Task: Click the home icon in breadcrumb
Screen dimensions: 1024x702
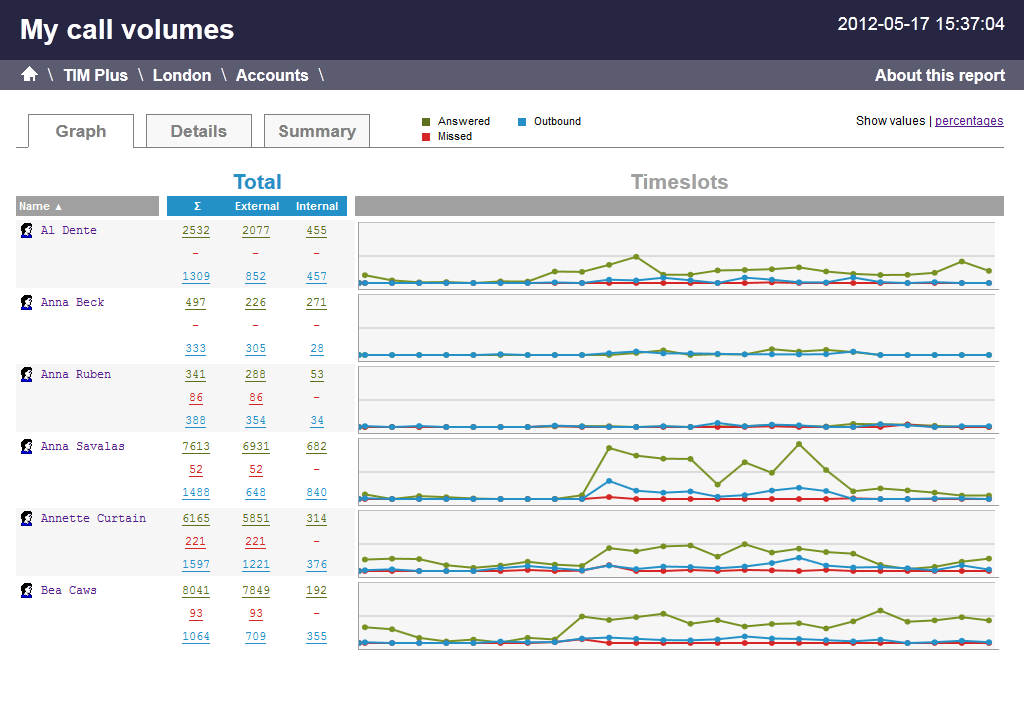Action: (29, 75)
